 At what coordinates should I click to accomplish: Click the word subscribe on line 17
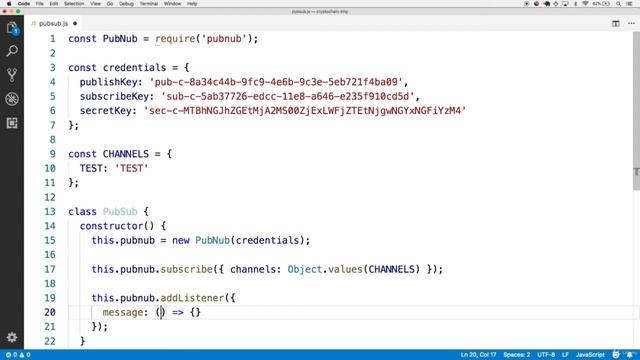[187, 269]
